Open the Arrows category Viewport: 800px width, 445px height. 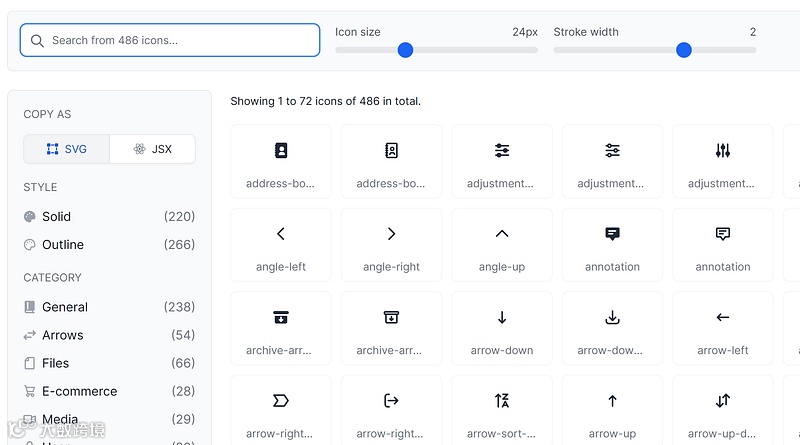(63, 335)
